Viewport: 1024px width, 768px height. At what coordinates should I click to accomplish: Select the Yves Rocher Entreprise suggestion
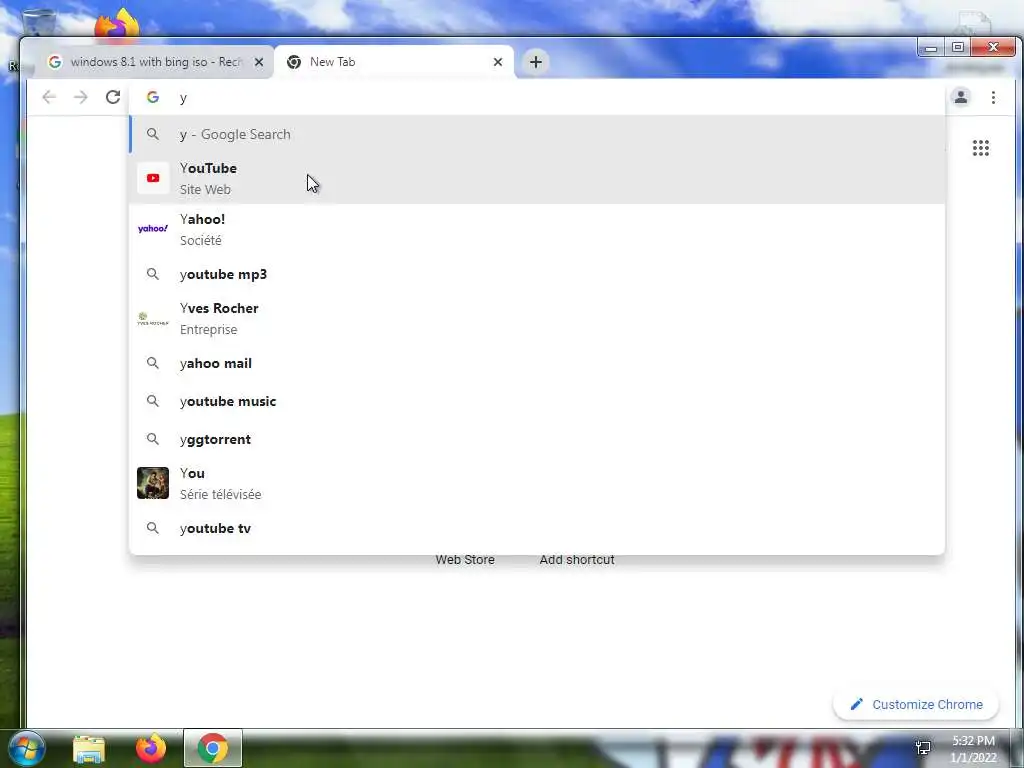537,319
